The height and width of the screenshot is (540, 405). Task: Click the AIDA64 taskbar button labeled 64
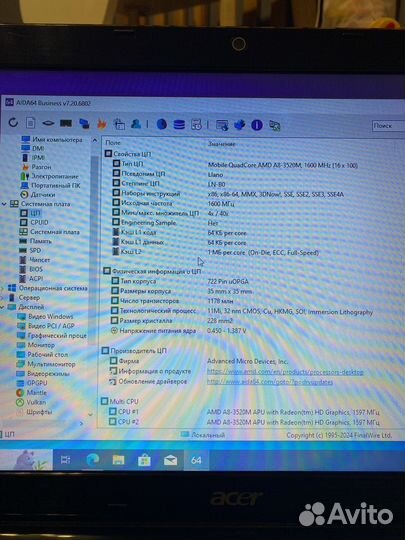196,460
